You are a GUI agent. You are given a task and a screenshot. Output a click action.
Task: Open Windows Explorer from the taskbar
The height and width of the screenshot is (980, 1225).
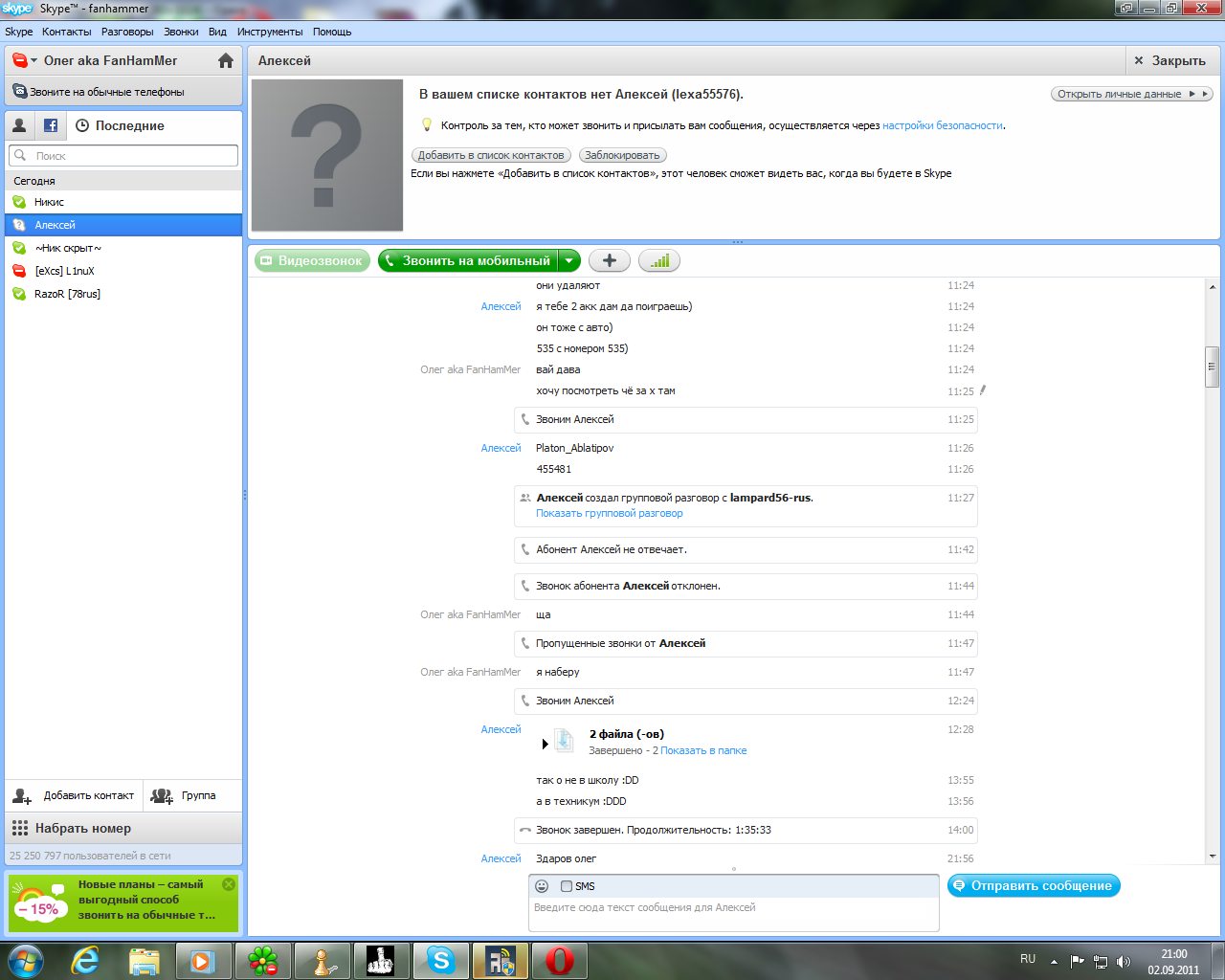[x=145, y=961]
